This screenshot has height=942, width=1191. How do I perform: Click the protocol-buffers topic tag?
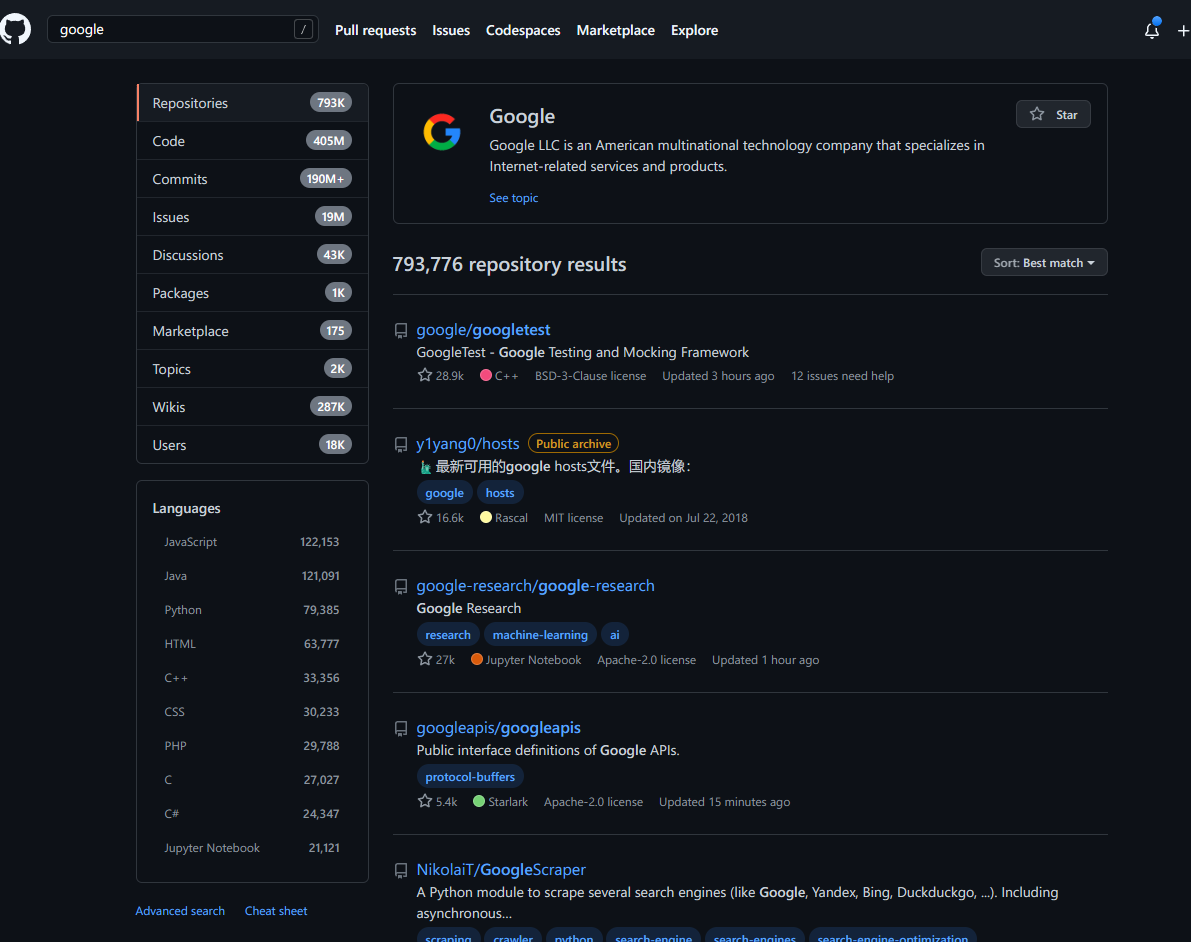(470, 777)
